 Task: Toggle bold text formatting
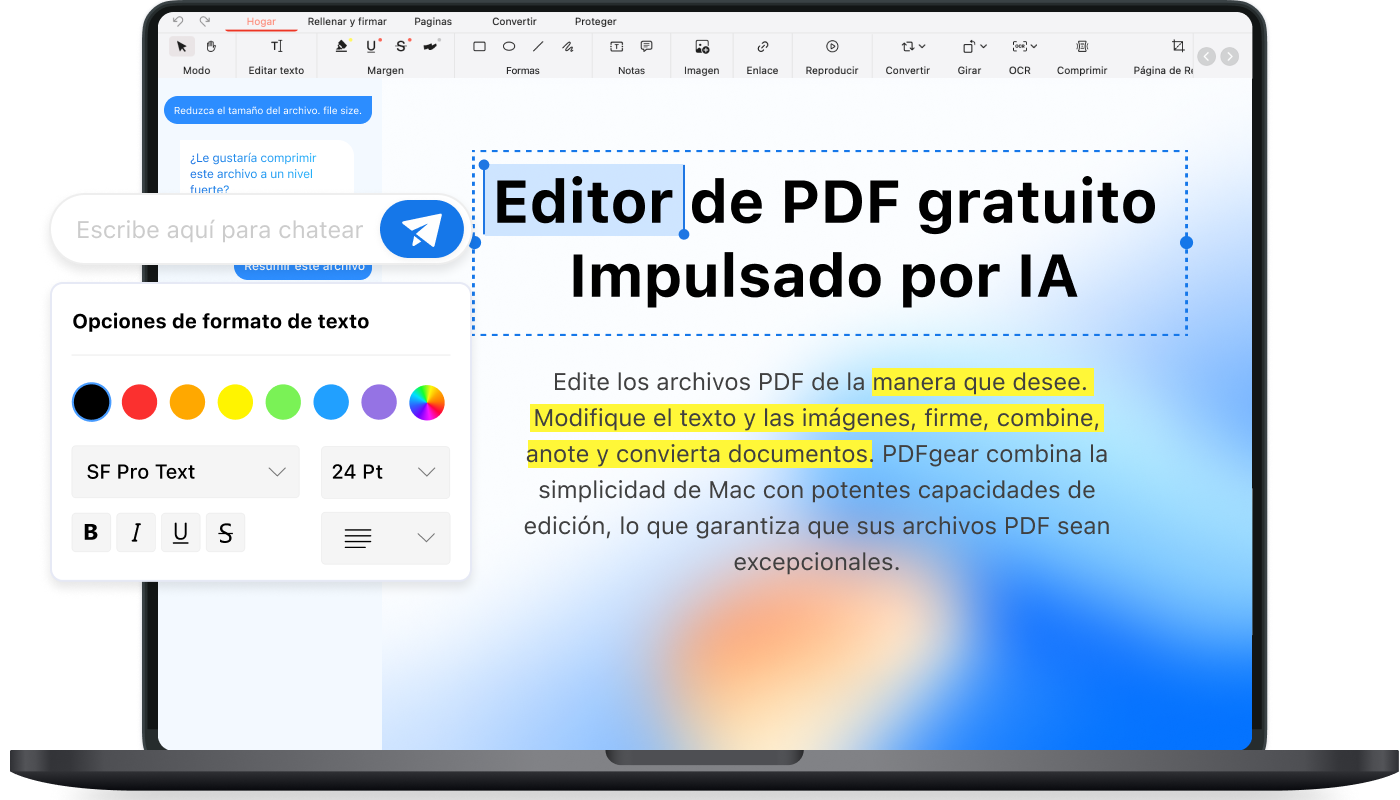coord(91,532)
